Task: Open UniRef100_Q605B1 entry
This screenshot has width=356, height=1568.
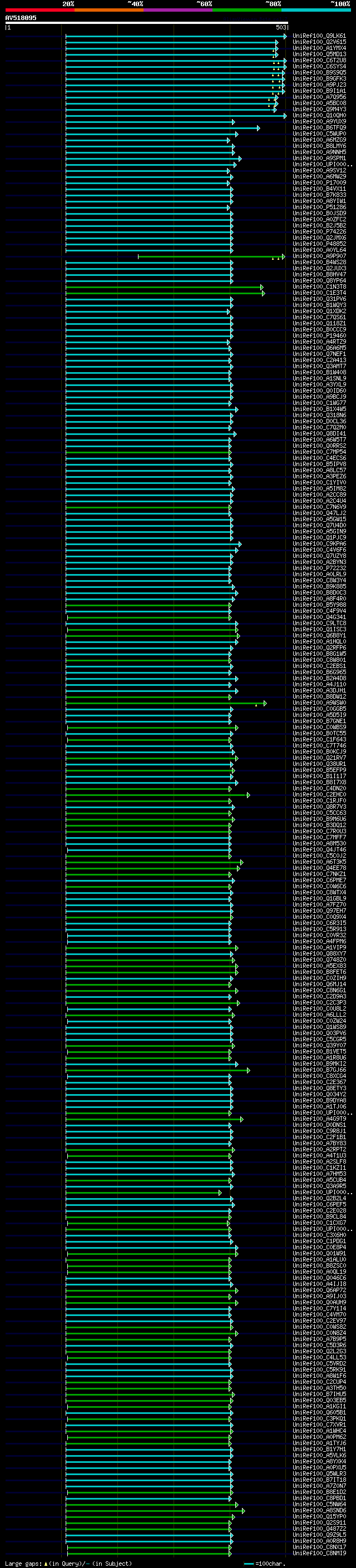Action: point(319,1413)
